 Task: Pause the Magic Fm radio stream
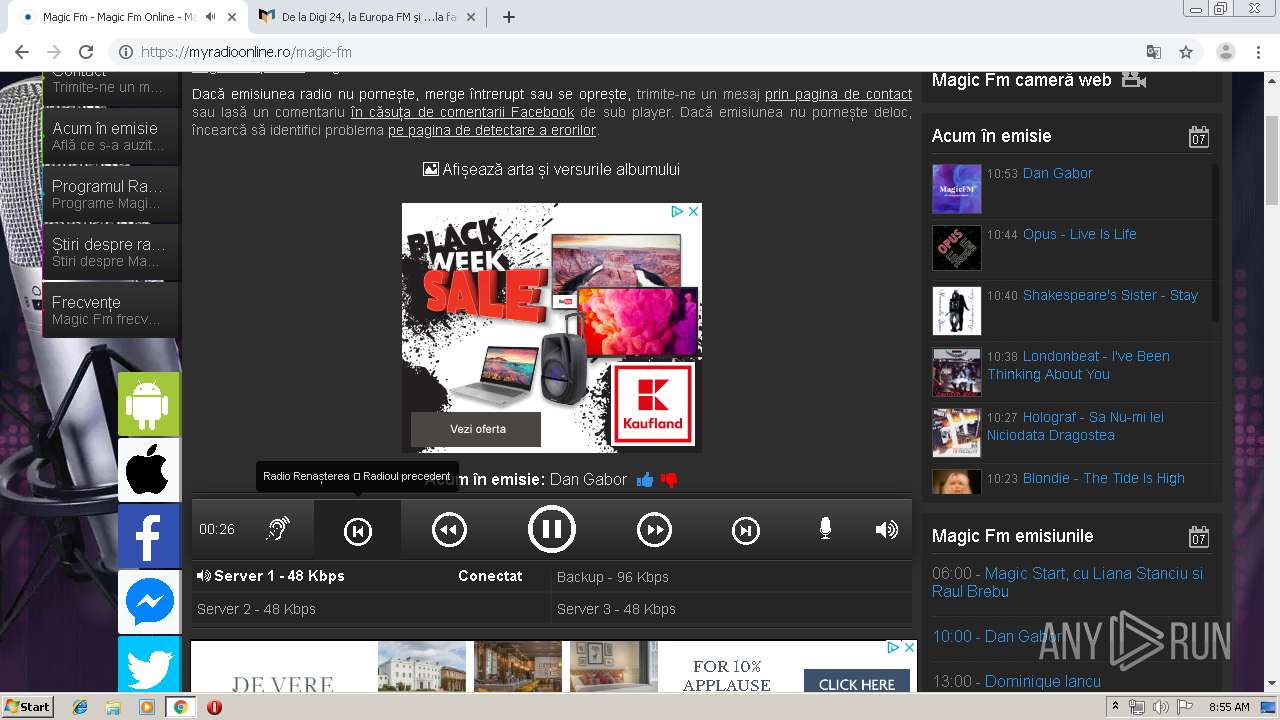click(x=552, y=529)
